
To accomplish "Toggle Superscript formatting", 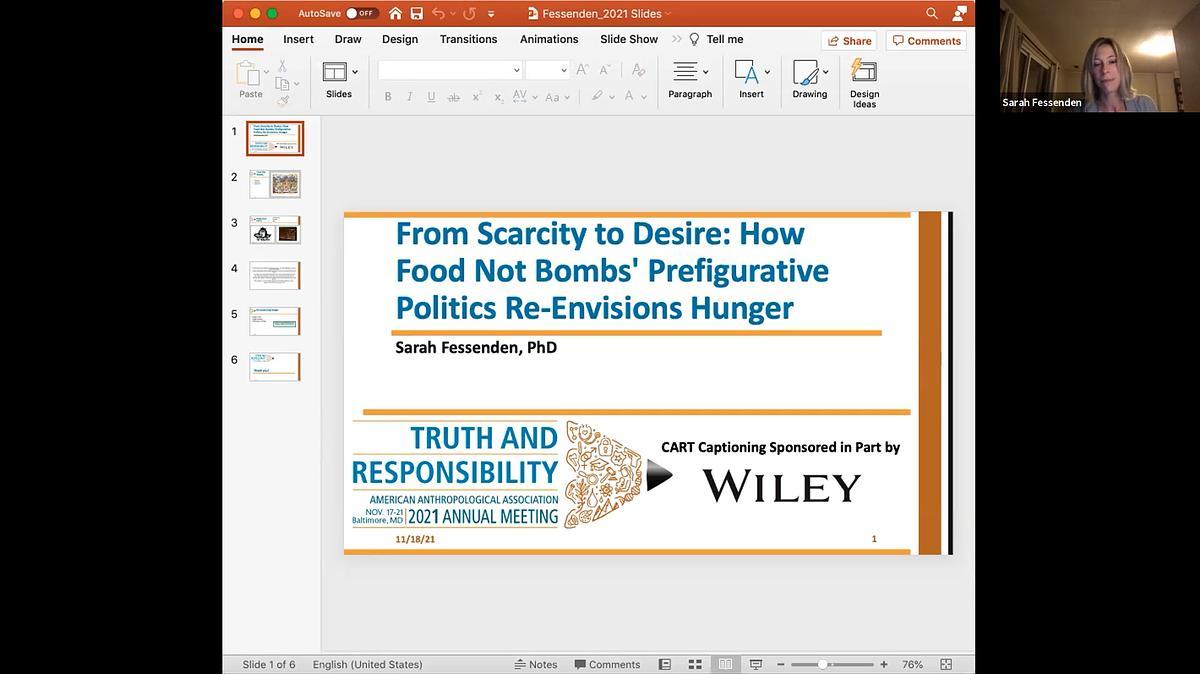I will (x=476, y=97).
